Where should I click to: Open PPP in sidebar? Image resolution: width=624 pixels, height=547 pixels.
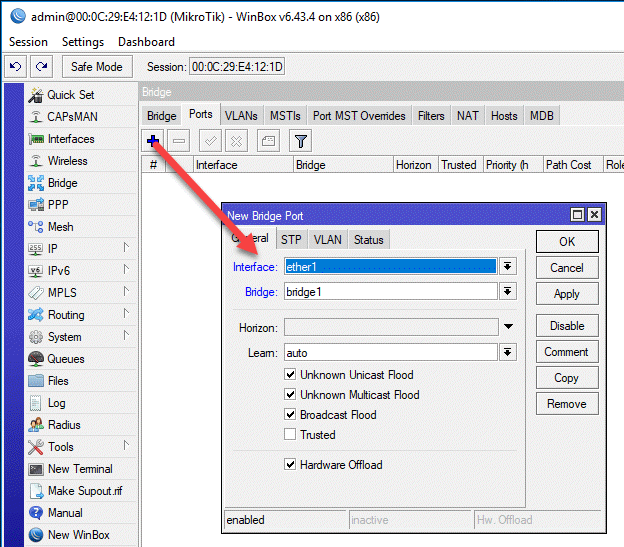pyautogui.click(x=82, y=204)
